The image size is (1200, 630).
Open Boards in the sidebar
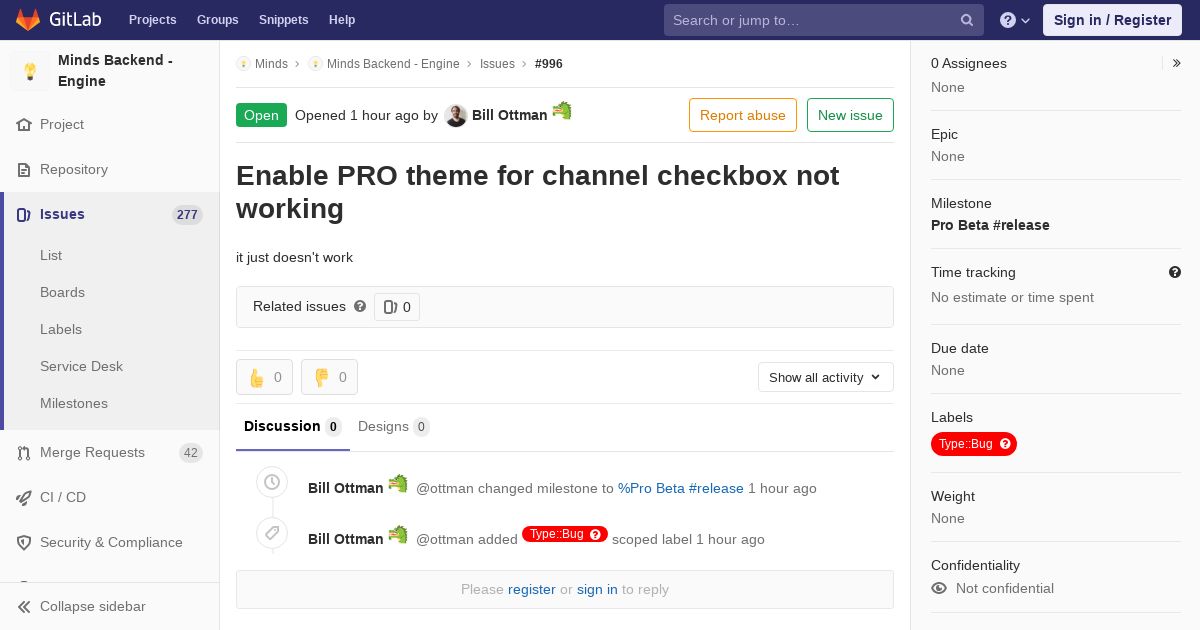coord(62,292)
